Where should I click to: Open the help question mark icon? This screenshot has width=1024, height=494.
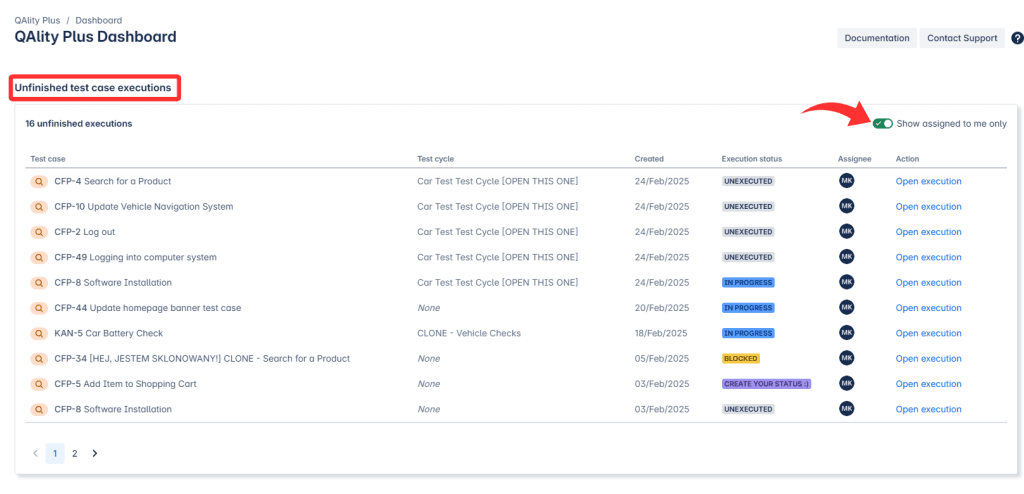click(1017, 38)
